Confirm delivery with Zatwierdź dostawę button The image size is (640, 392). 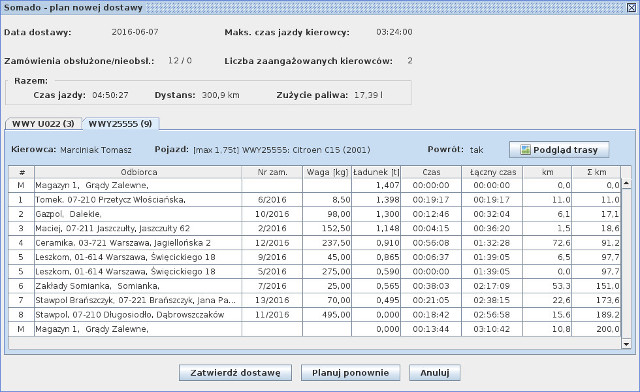(236, 373)
